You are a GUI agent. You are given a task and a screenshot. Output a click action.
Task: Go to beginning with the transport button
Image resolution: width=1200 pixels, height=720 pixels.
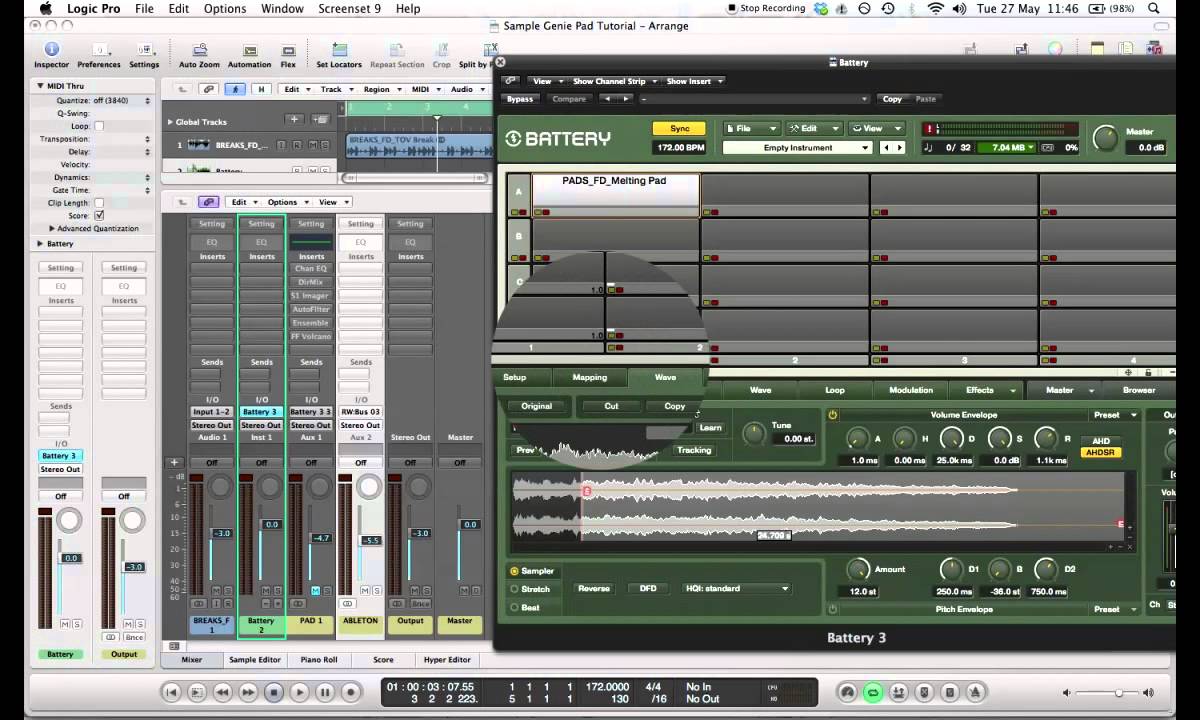tap(171, 692)
